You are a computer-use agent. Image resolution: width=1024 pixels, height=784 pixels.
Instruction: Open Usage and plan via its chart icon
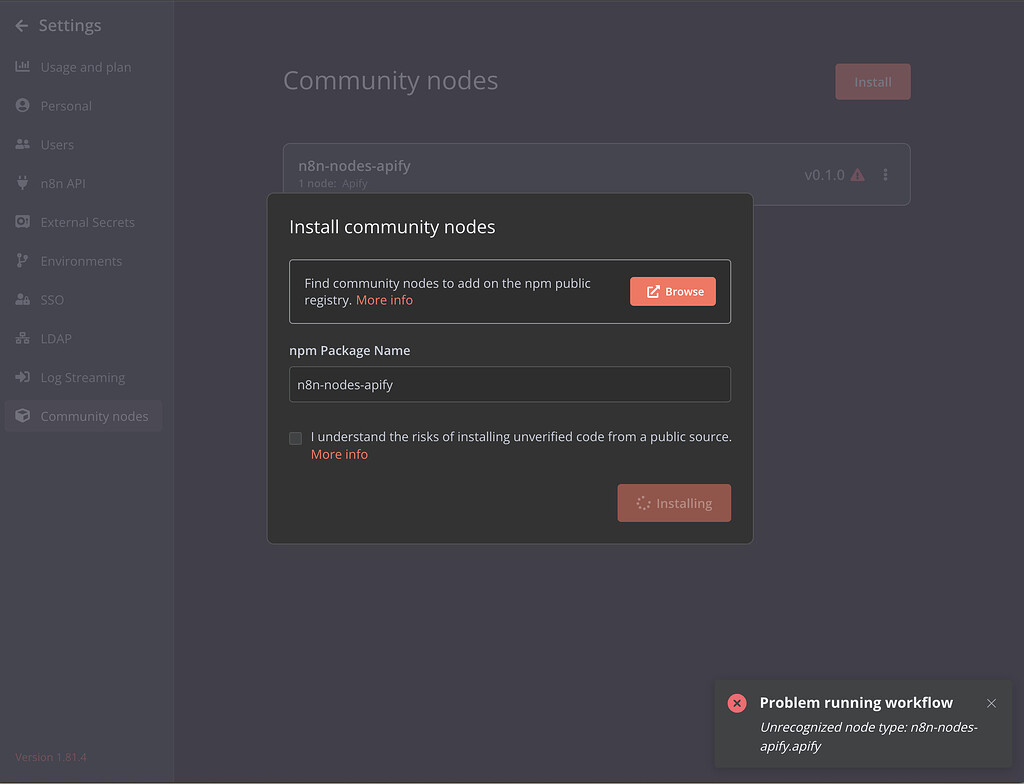pos(22,67)
